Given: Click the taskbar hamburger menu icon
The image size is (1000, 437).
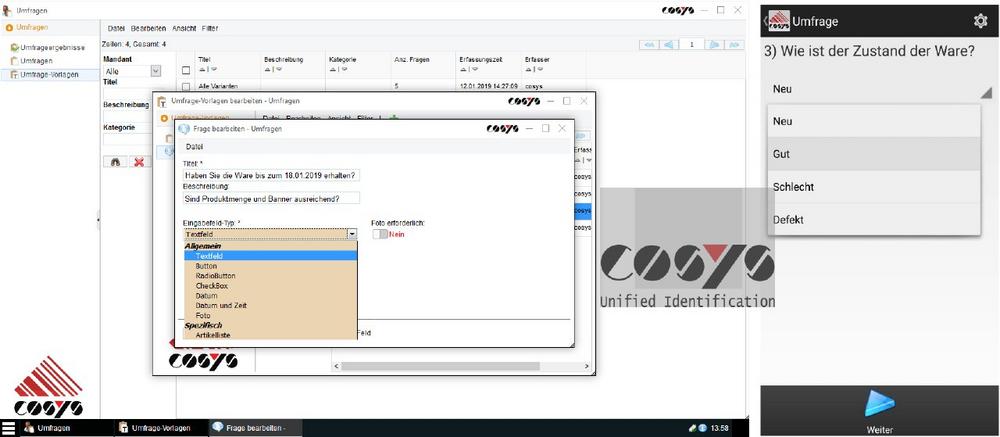Looking at the screenshot, I should (x=9, y=428).
